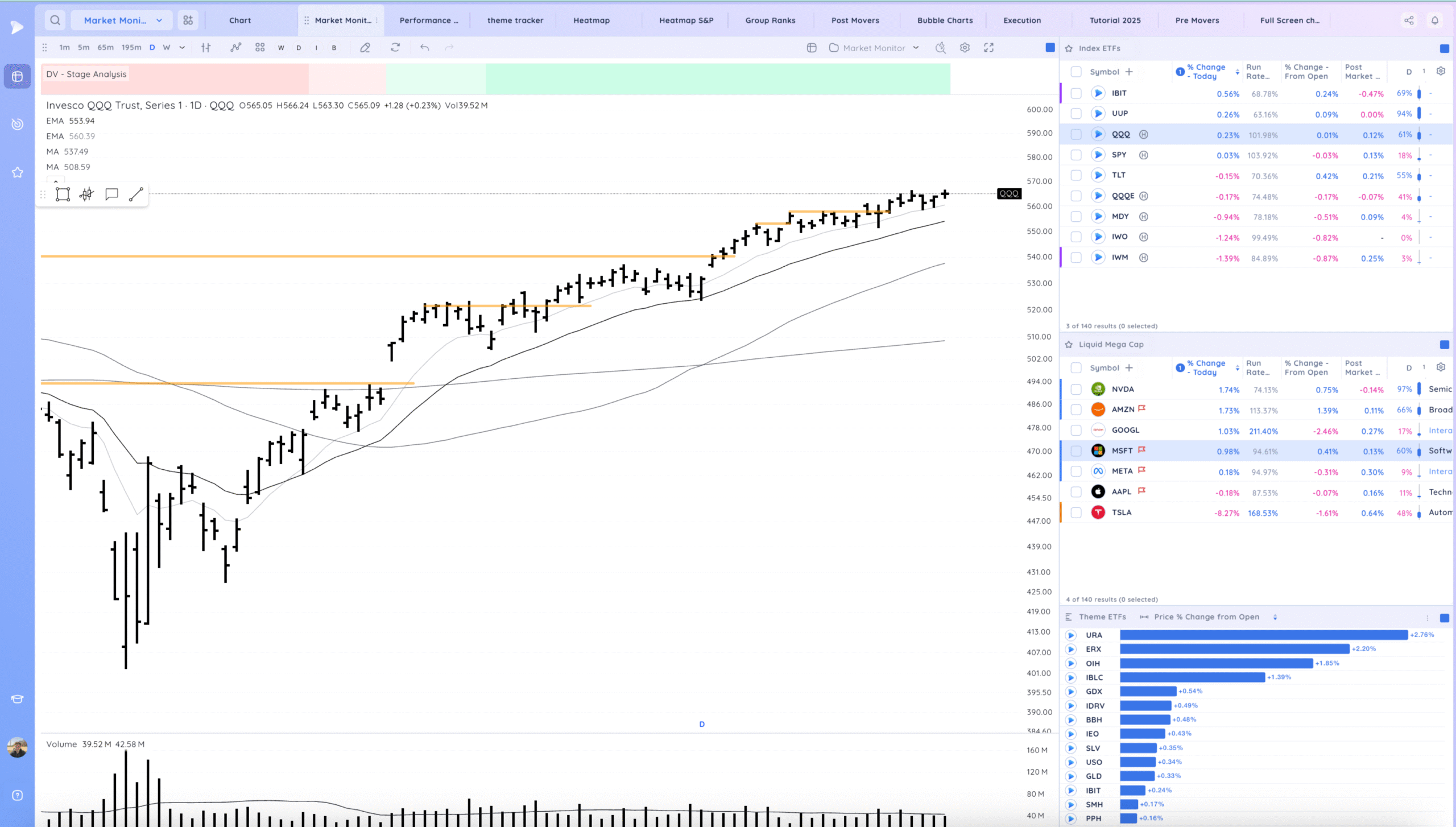
Task: Select the rectangle drawing tool
Action: point(63,195)
